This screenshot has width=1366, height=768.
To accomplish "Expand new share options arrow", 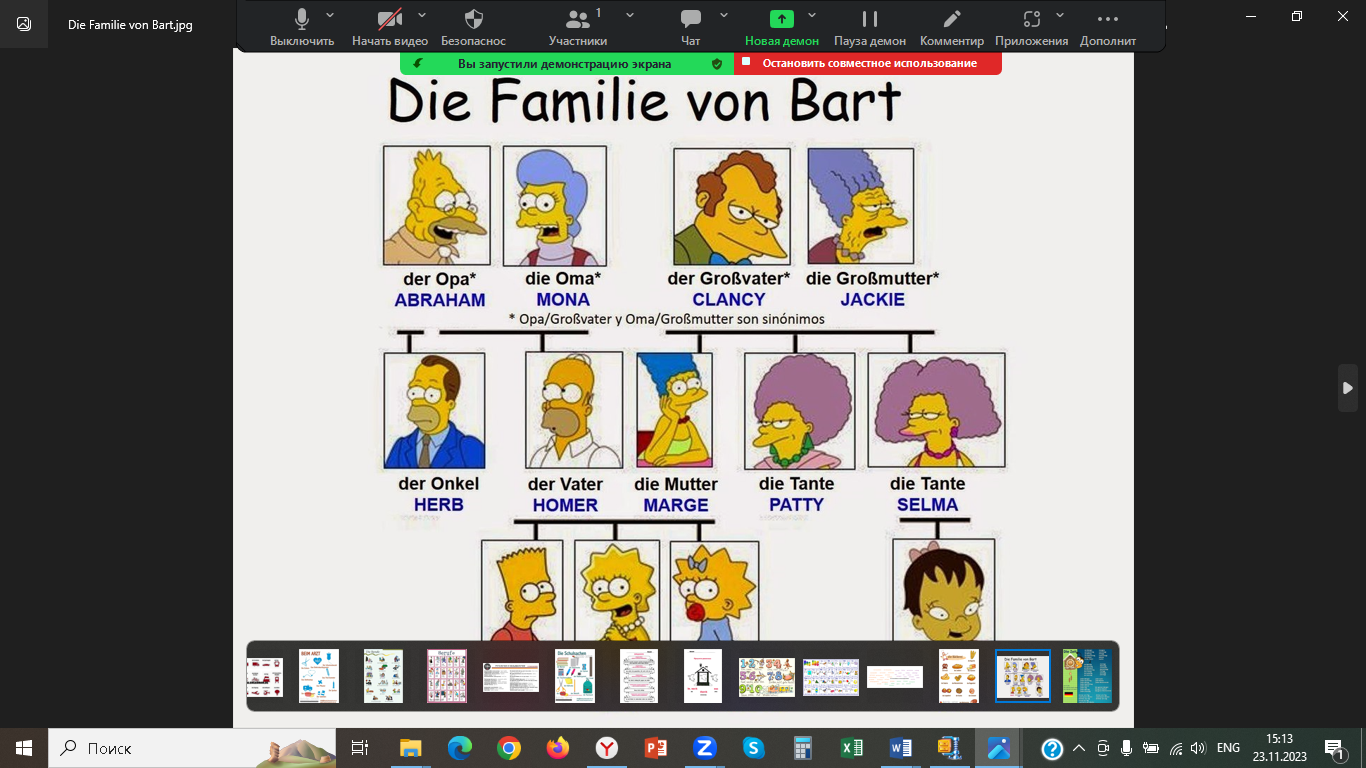I will (x=812, y=15).
